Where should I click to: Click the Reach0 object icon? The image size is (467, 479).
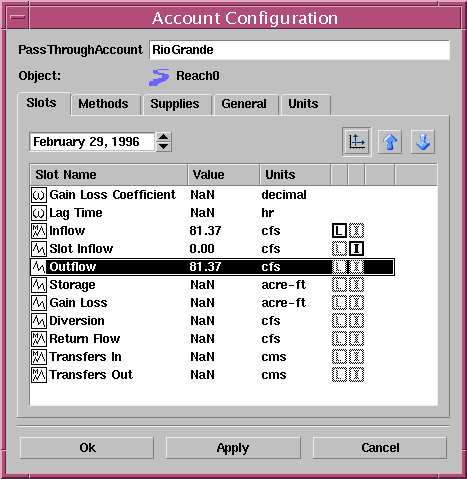[159, 77]
